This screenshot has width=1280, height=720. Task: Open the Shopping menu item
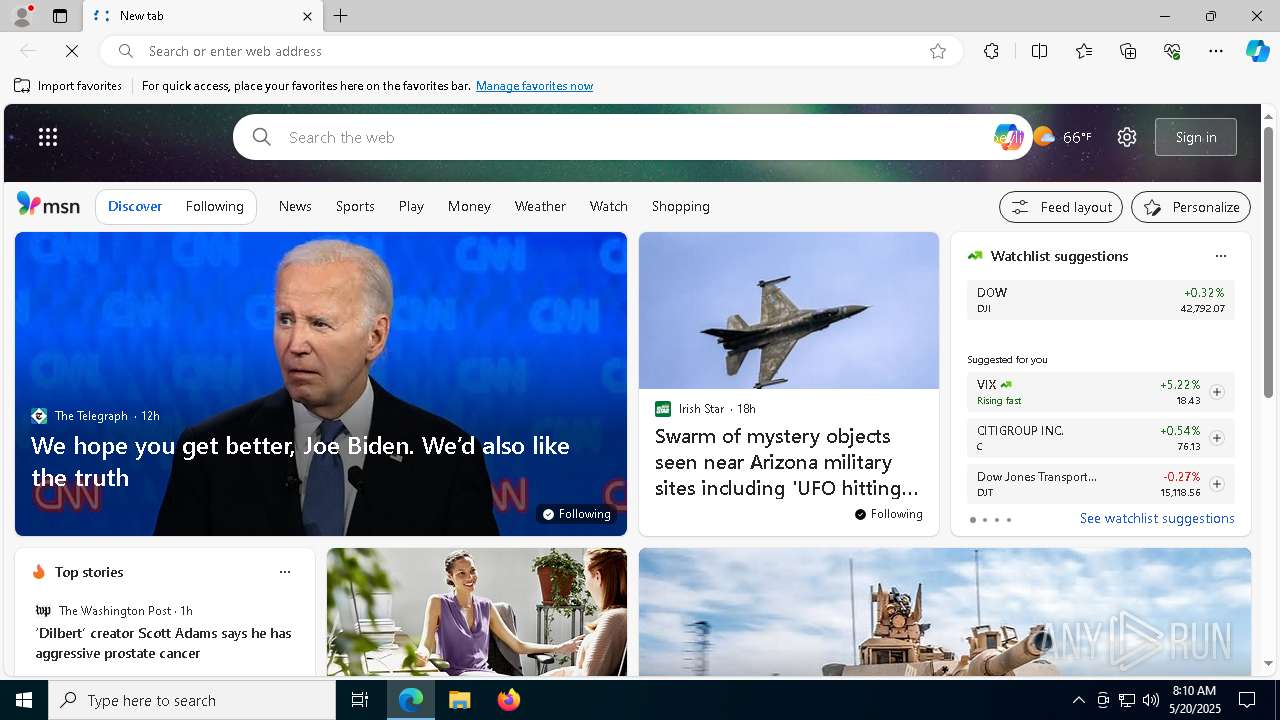[x=681, y=206]
